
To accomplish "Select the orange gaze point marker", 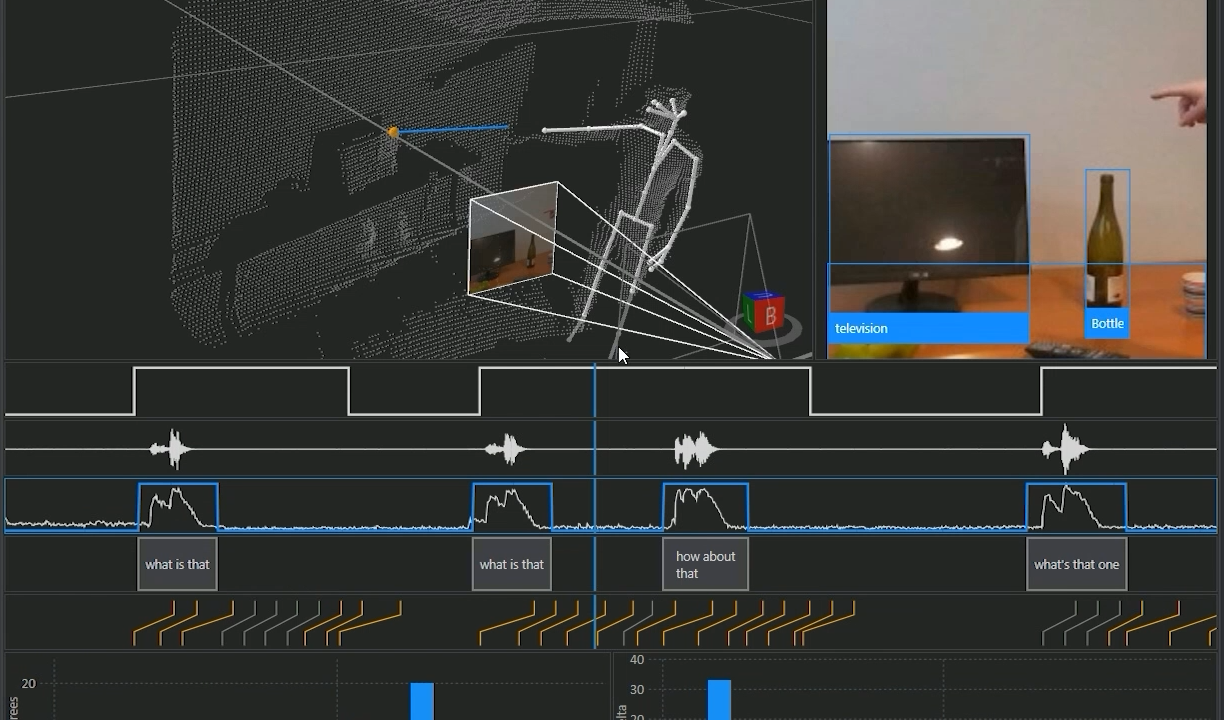I will 393,131.
